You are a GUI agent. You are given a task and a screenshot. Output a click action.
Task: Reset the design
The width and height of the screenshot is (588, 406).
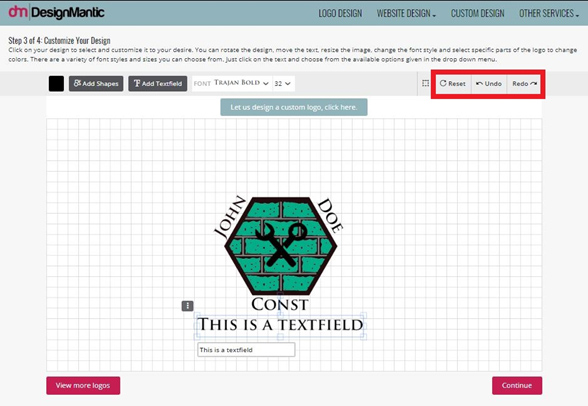click(x=453, y=84)
